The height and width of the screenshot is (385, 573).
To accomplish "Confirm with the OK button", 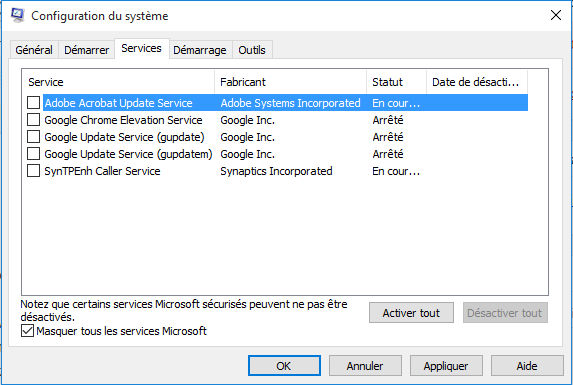I will (284, 366).
